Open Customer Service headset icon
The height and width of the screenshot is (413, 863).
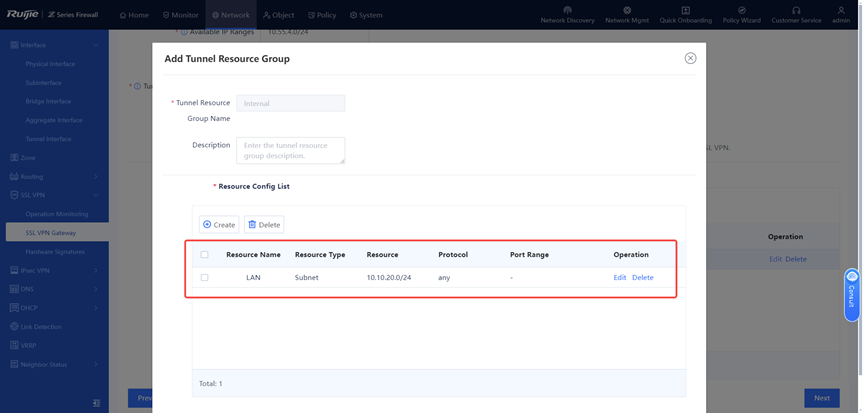coord(796,10)
